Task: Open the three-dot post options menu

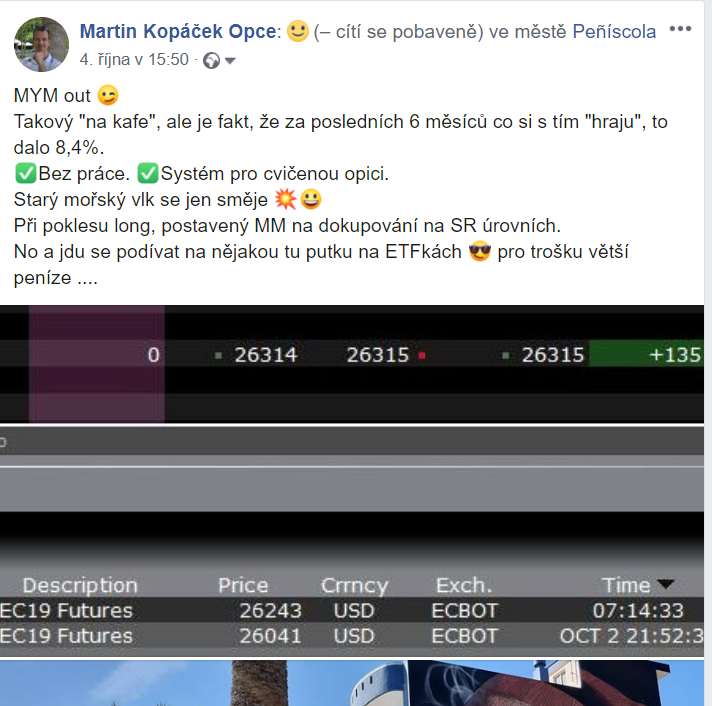Action: coord(680,29)
